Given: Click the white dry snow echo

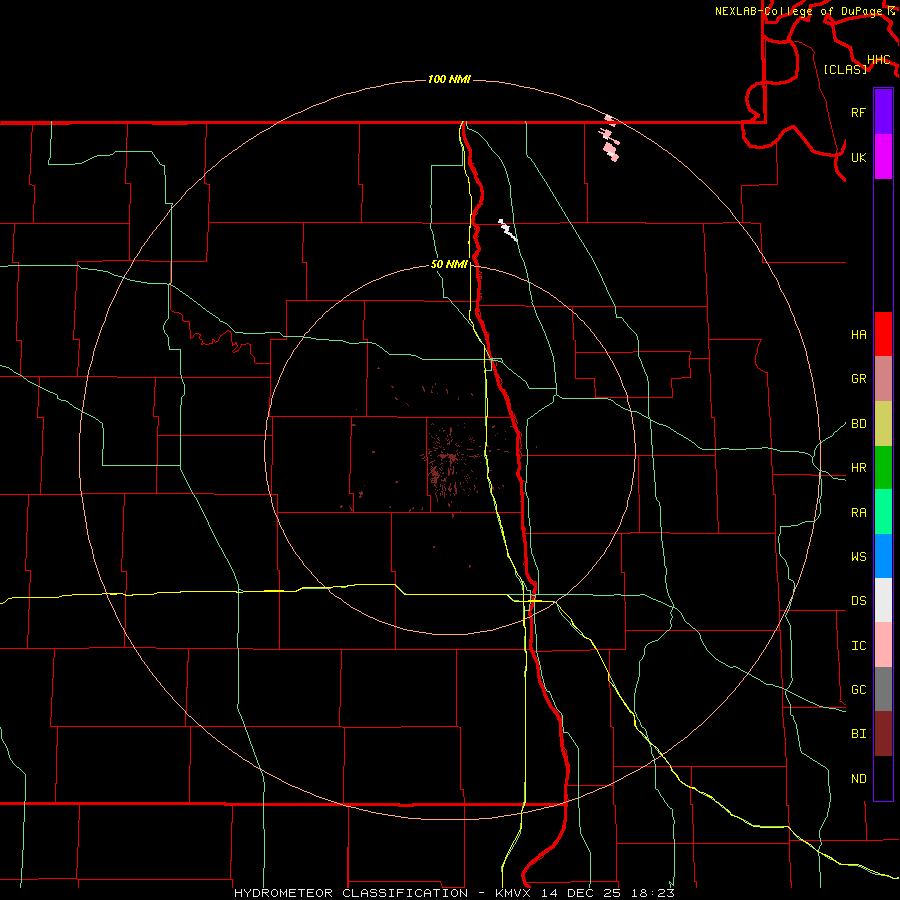Looking at the screenshot, I should [x=507, y=230].
